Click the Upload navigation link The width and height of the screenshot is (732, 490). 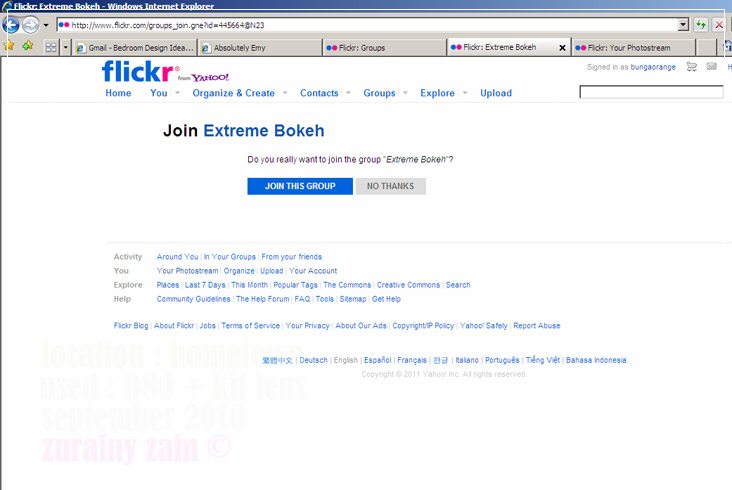pos(496,93)
